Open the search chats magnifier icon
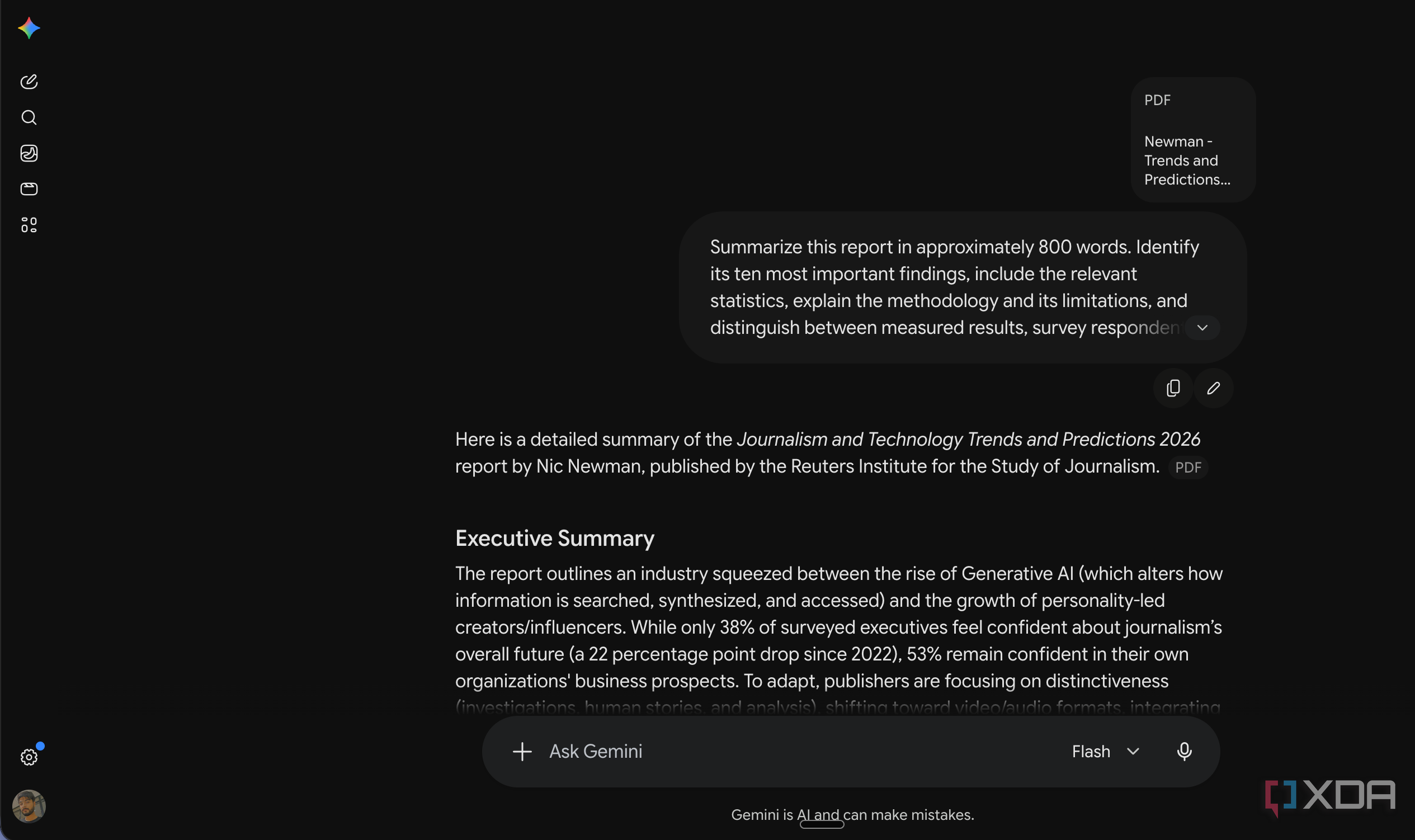The image size is (1415, 840). pyautogui.click(x=29, y=117)
